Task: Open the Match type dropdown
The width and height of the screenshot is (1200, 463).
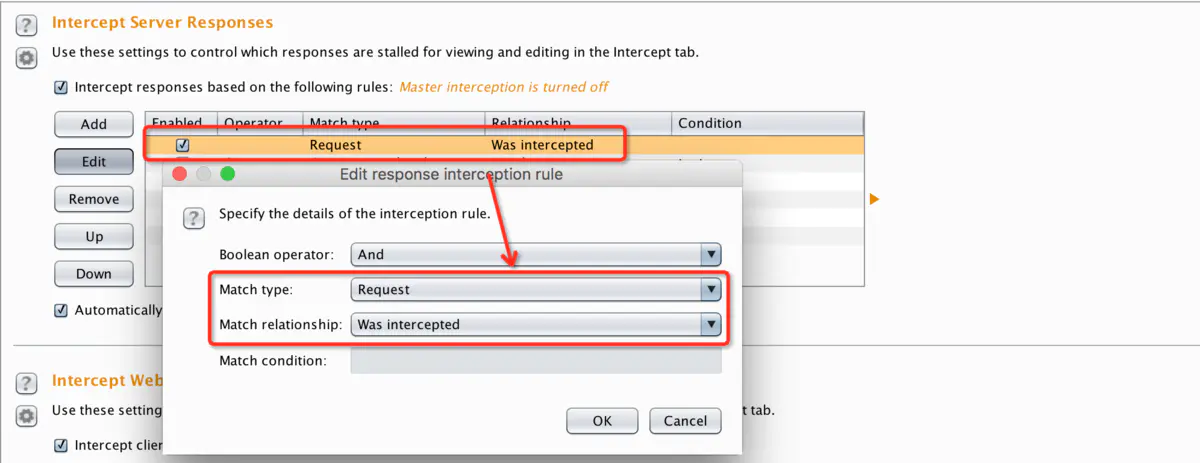Action: click(536, 290)
